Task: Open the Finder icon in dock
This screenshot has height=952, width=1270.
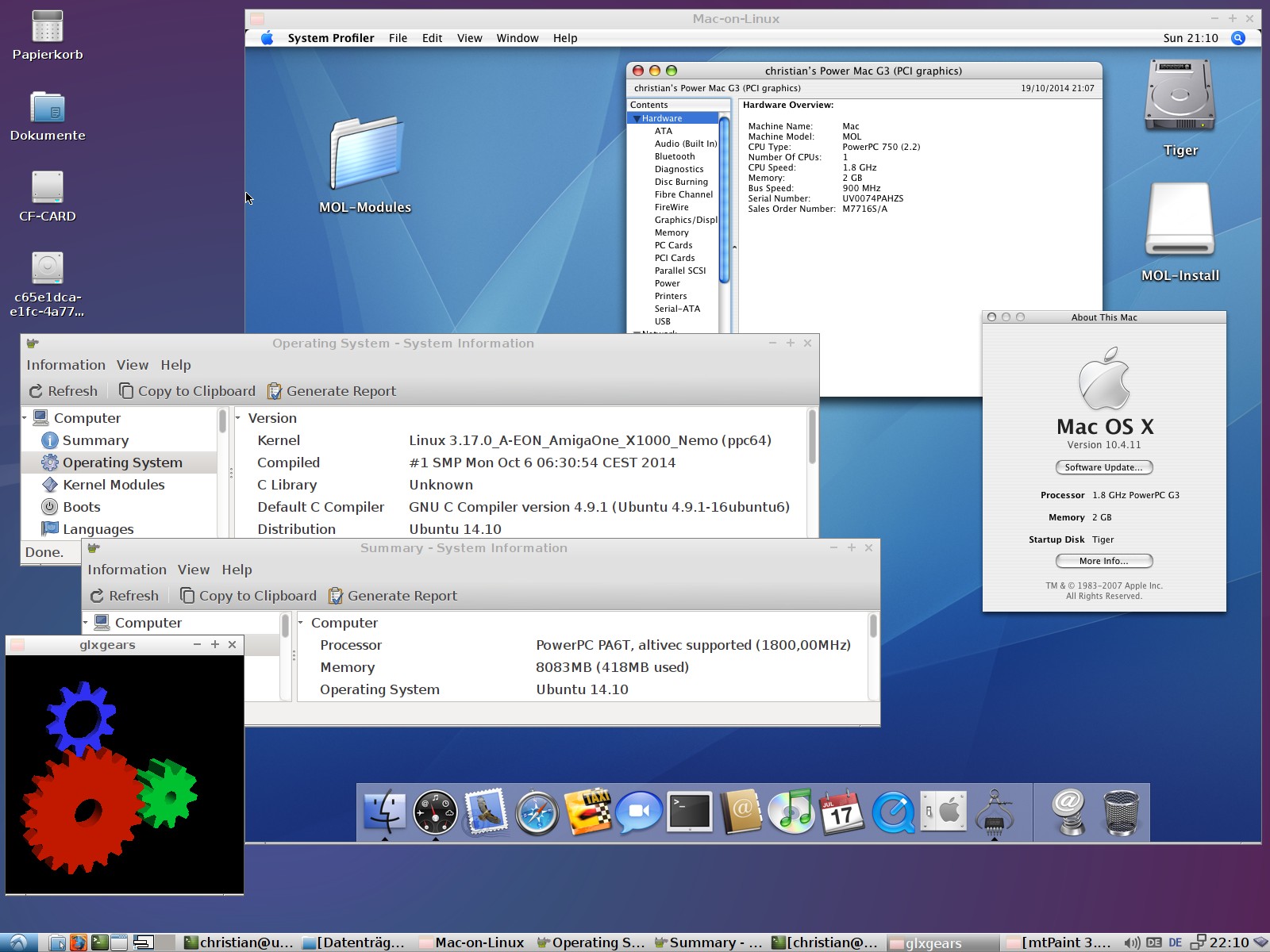Action: [385, 812]
